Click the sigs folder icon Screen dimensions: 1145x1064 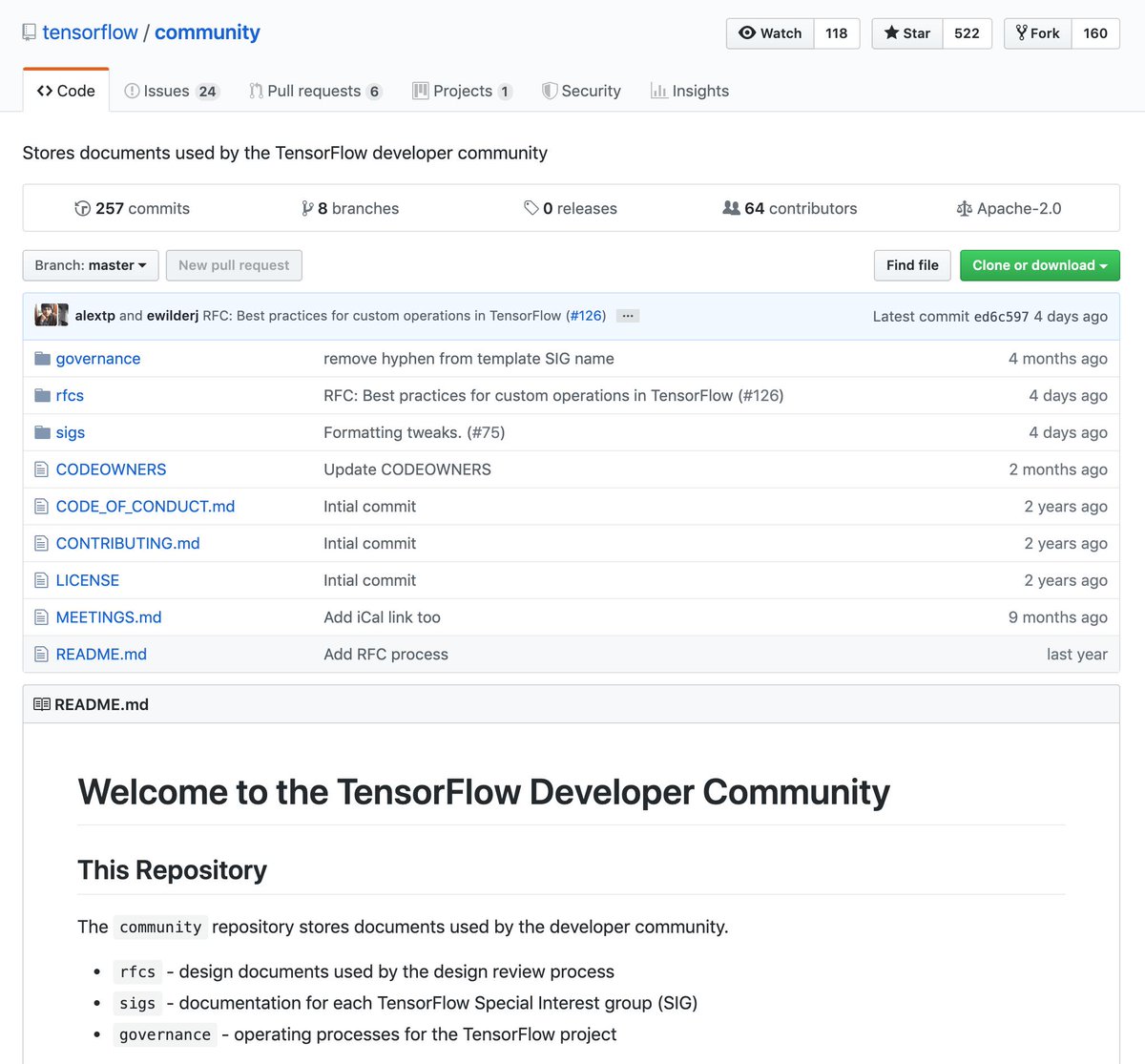(42, 432)
